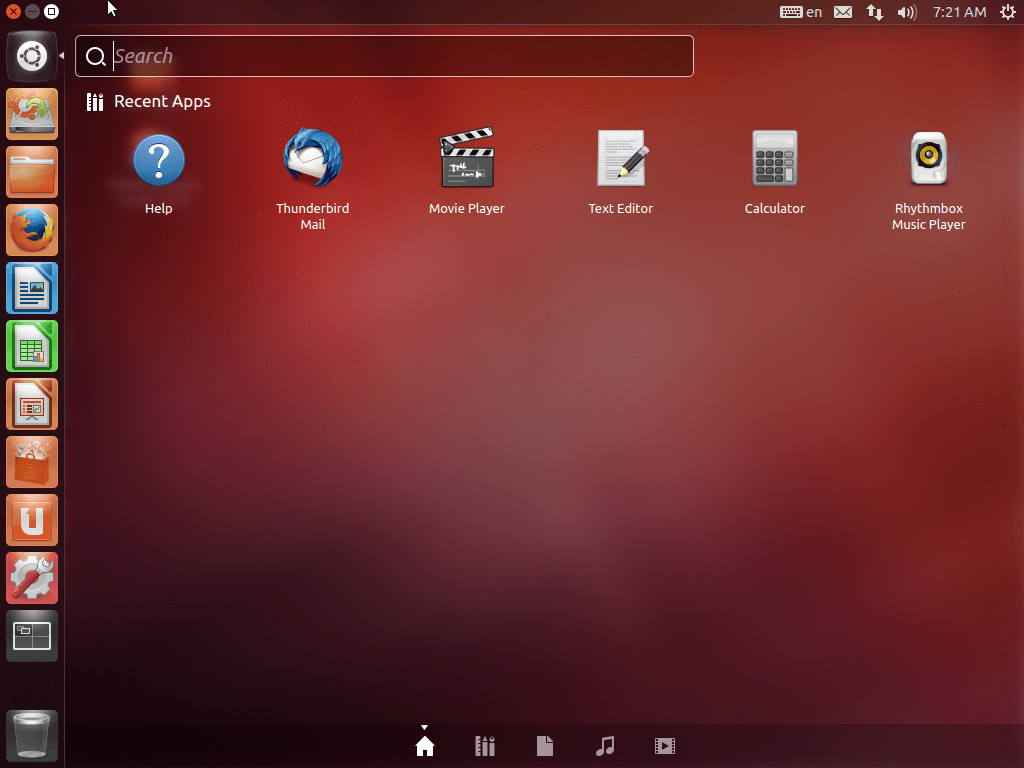Open the mail messaging indicator
Viewport: 1024px width, 768px height.
click(x=843, y=12)
